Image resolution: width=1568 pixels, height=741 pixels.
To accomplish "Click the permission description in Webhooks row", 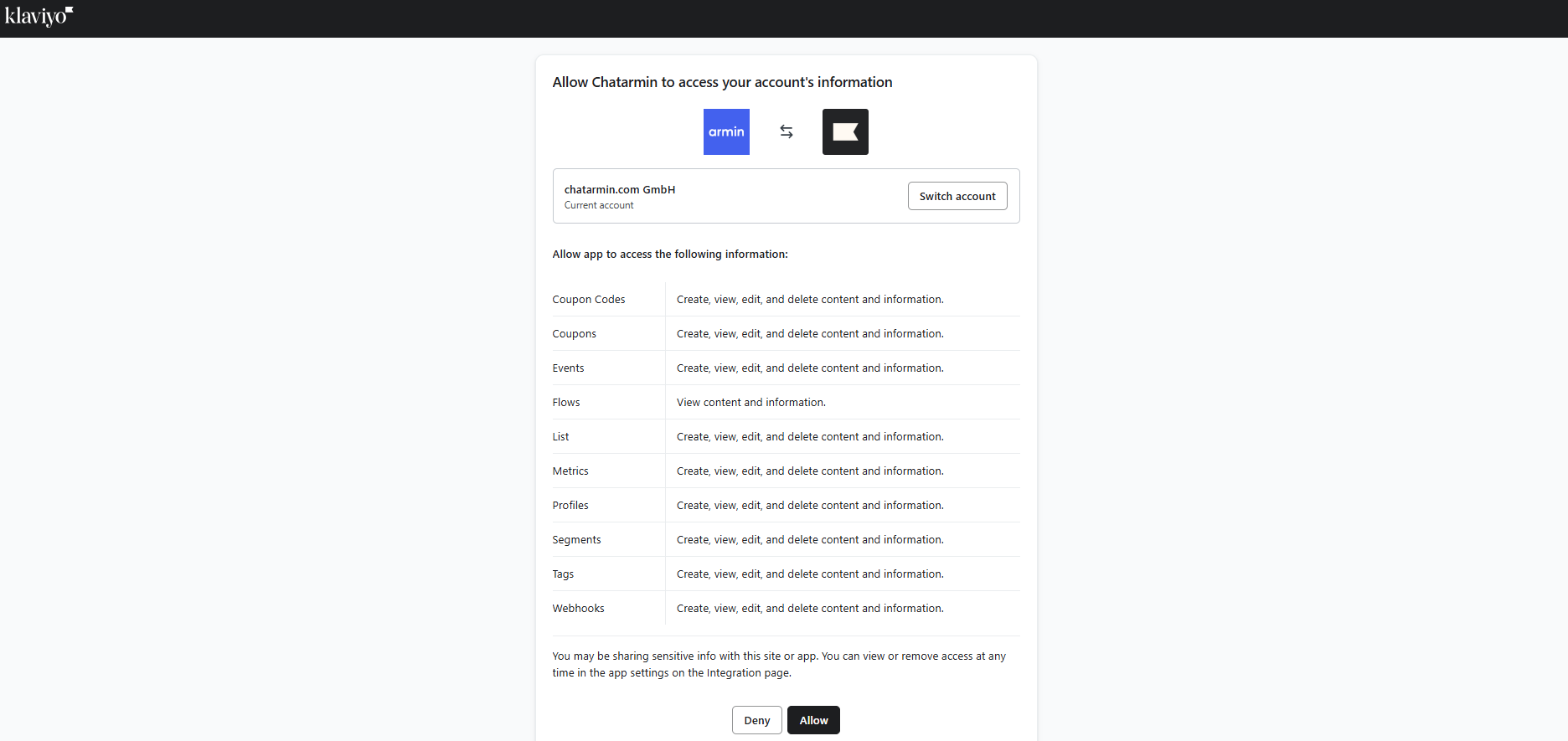I will click(810, 608).
